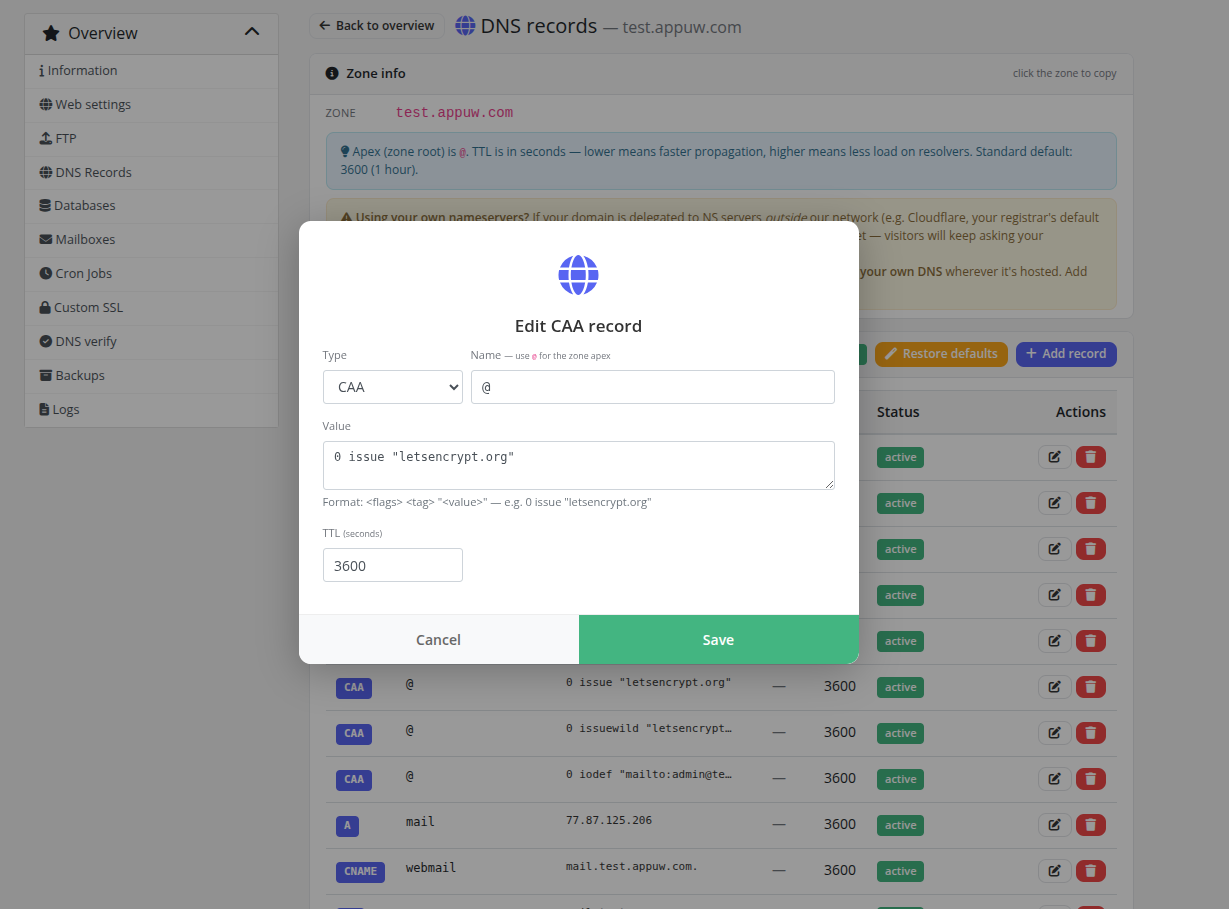Click active status of mail record
The height and width of the screenshot is (909, 1229).
tap(900, 825)
